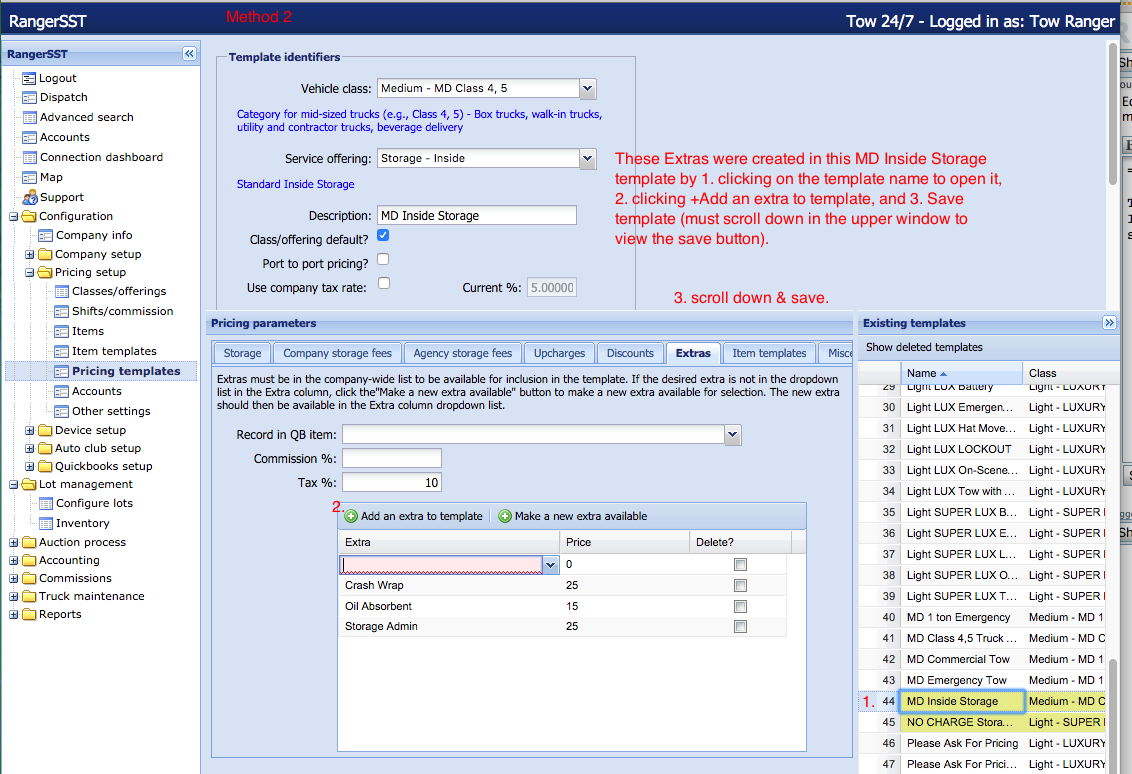Viewport: 1132px width, 774px height.
Task: Toggle Class/offering default checkbox
Action: (x=383, y=236)
